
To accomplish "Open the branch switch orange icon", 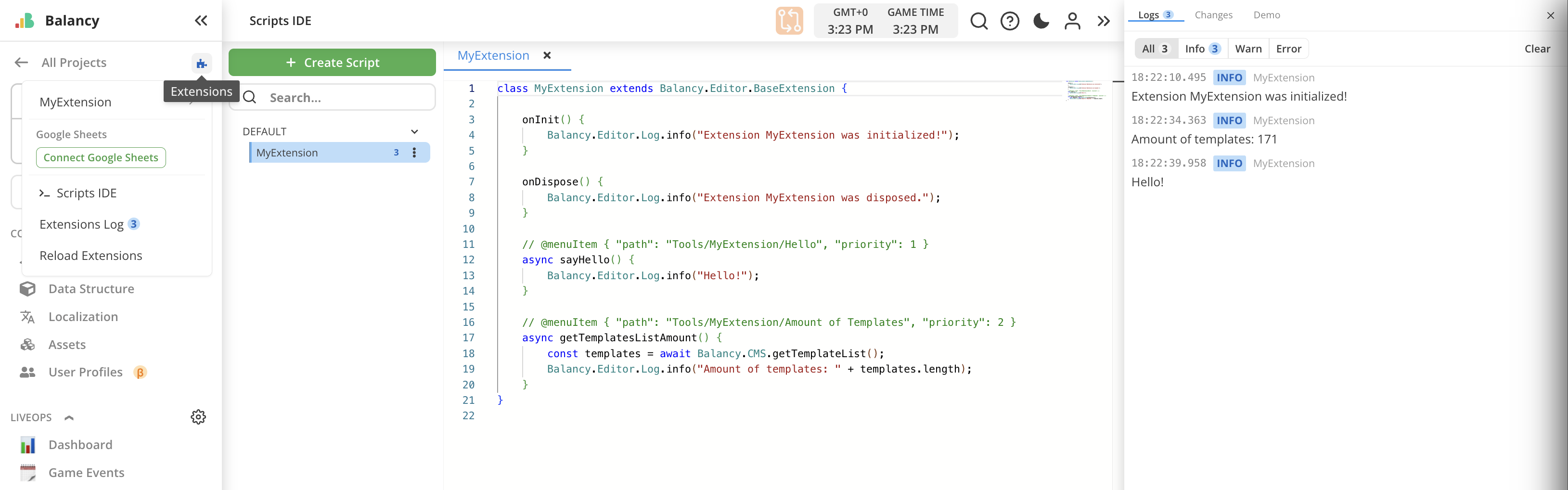I will point(789,21).
